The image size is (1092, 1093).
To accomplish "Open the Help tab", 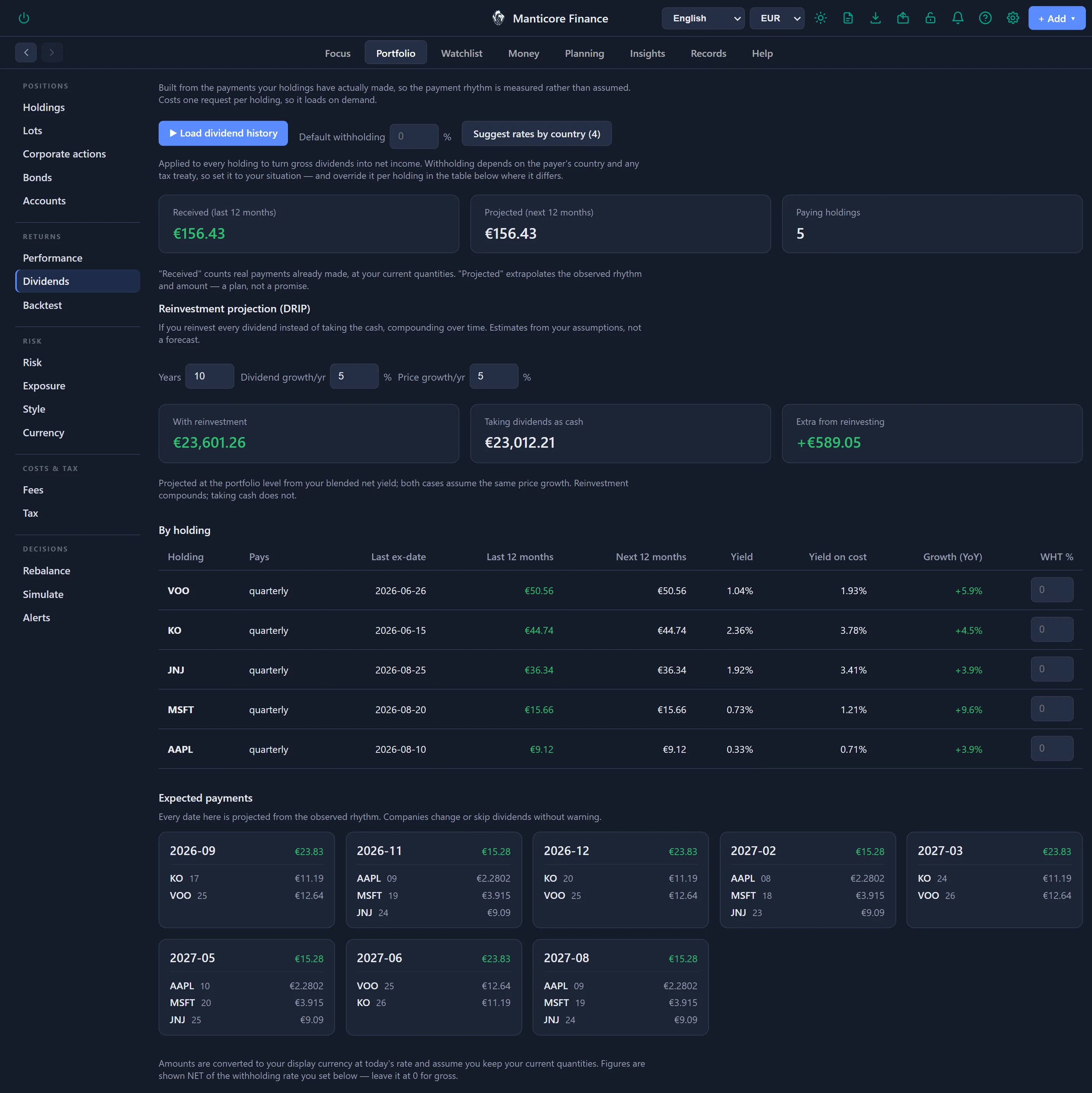I will pyautogui.click(x=762, y=53).
